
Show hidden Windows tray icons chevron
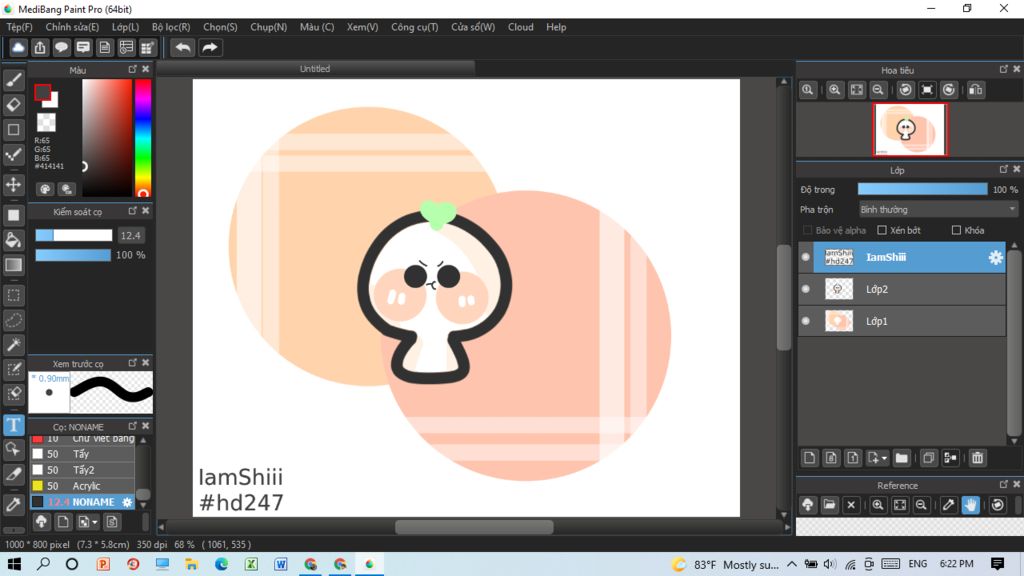792,564
